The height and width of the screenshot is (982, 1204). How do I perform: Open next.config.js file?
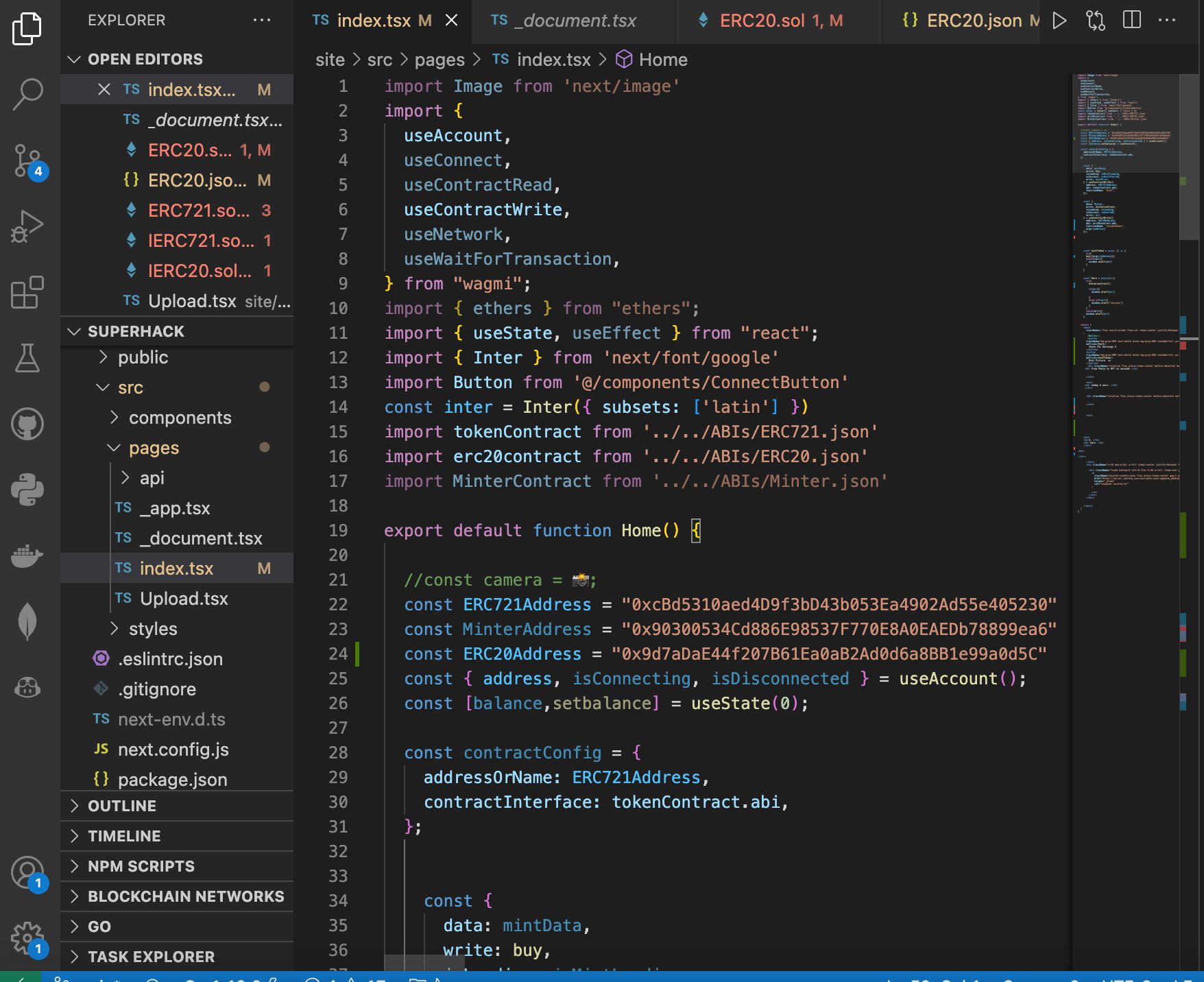tap(177, 750)
